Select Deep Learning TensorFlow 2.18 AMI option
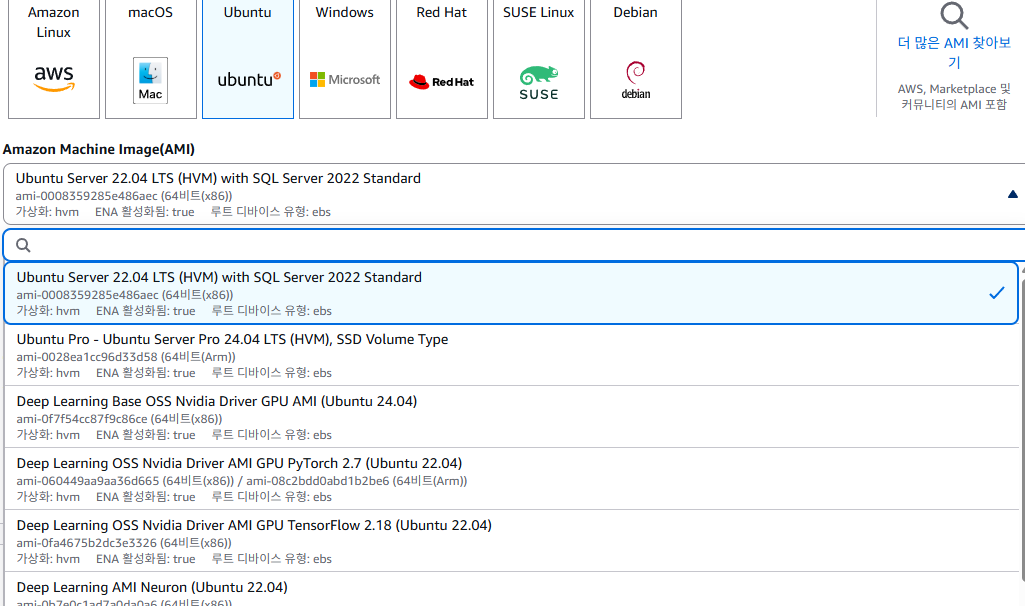 click(x=511, y=541)
